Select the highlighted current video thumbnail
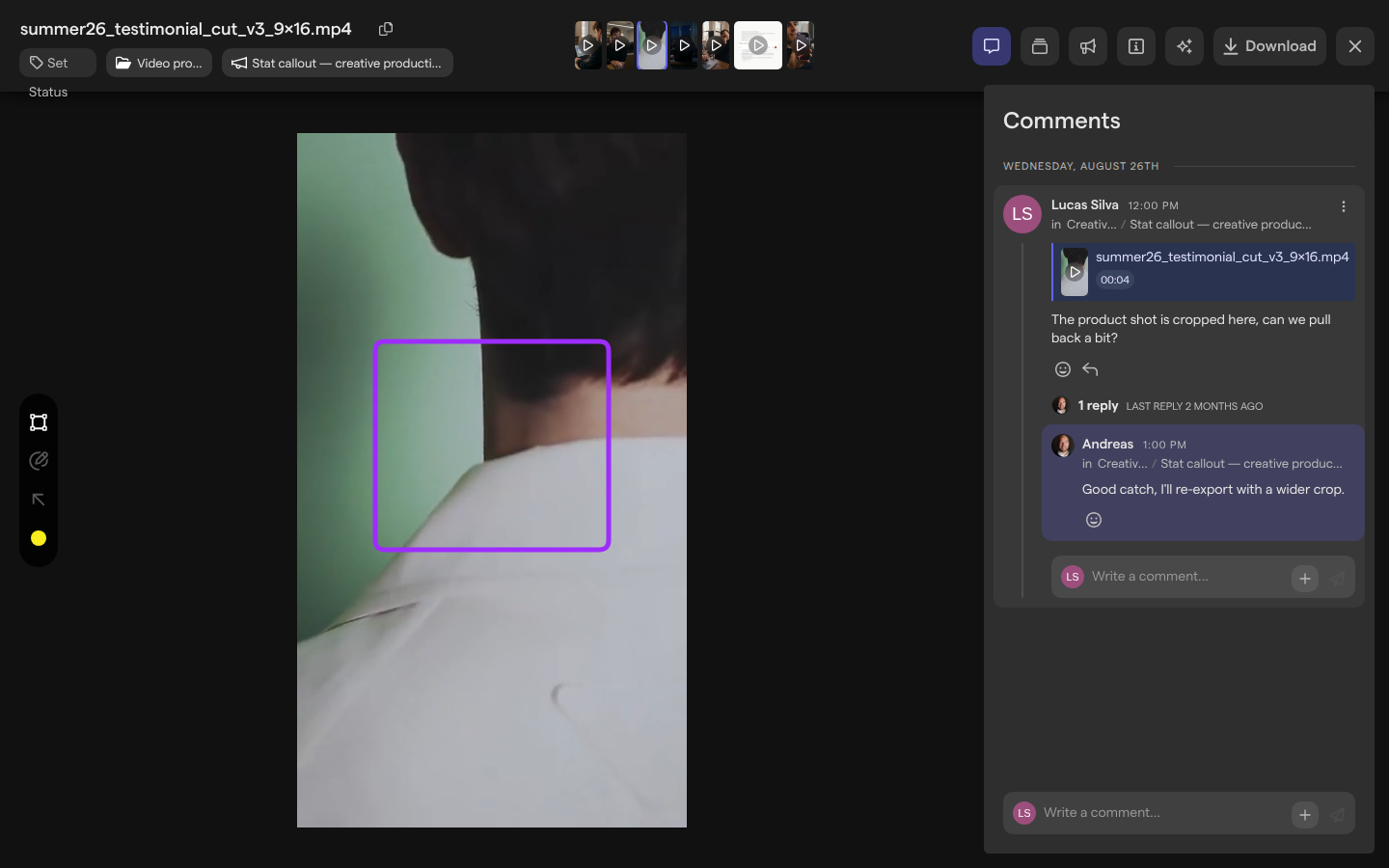1389x868 pixels. point(652,45)
